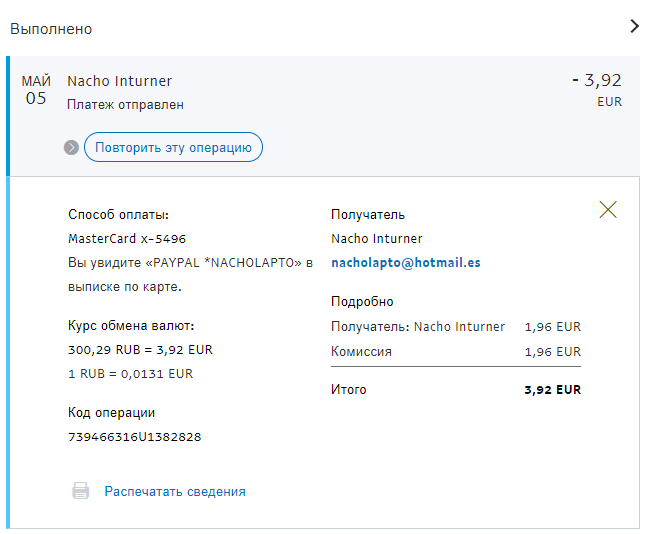Open the nacholapto@hotmail.es email link
The image size is (646, 534).
click(x=405, y=263)
